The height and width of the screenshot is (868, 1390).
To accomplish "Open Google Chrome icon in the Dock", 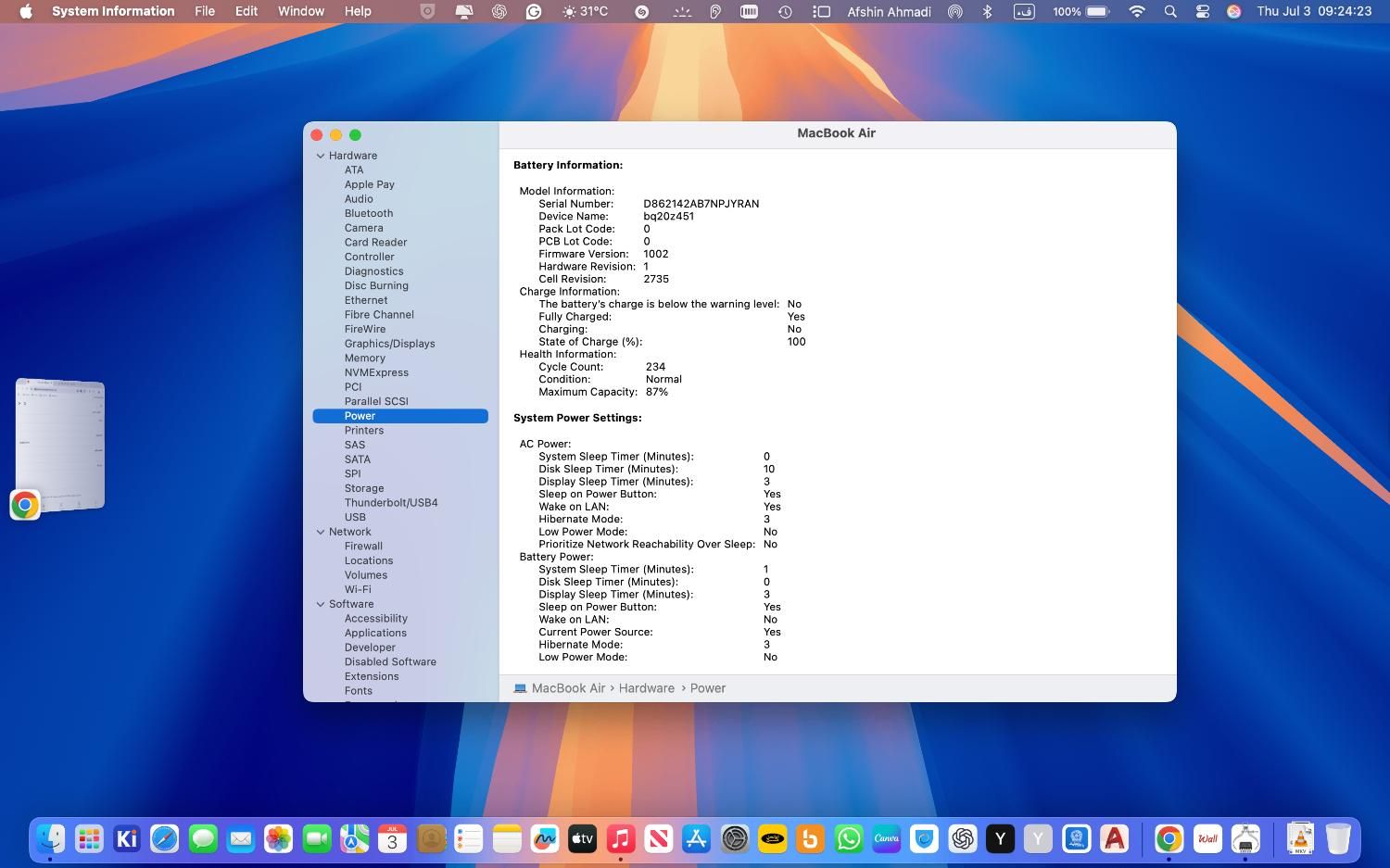I will pyautogui.click(x=1169, y=839).
